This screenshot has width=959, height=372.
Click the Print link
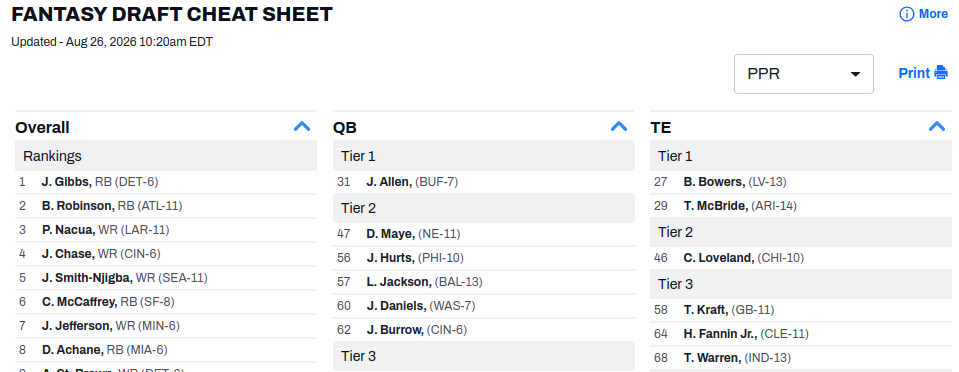pos(914,73)
